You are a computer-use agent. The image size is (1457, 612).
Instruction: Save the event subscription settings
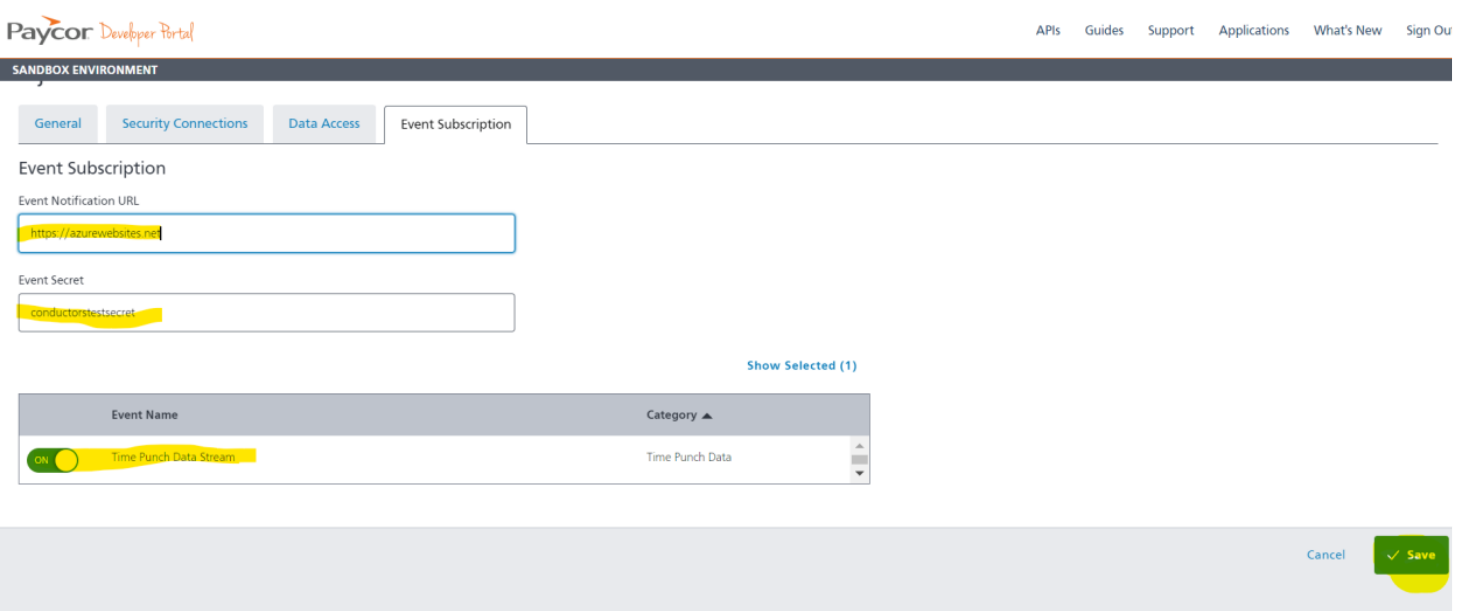coord(1410,553)
